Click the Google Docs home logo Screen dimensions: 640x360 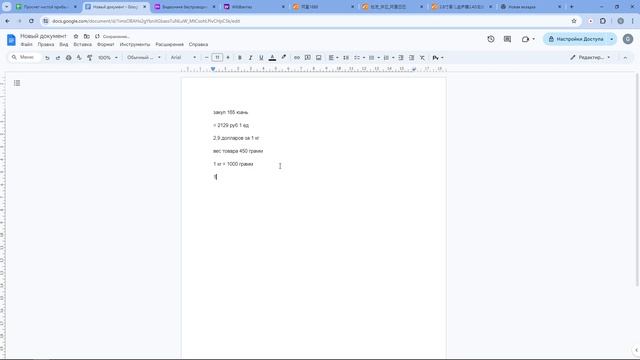(x=11, y=40)
